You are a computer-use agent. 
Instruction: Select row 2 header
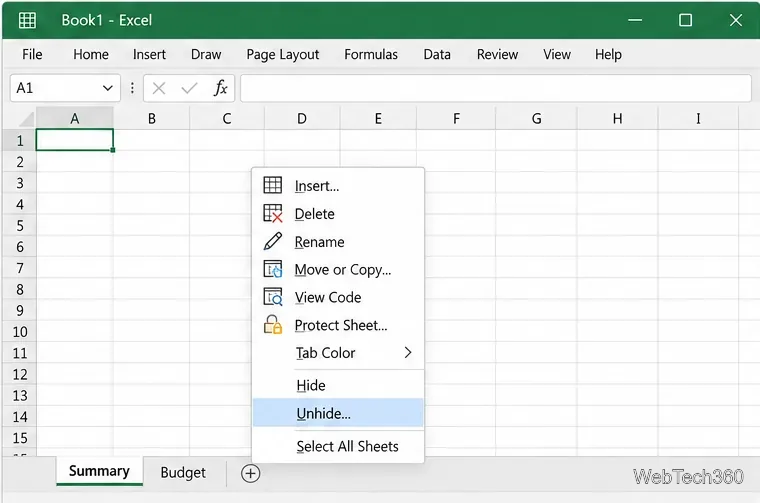(19, 161)
